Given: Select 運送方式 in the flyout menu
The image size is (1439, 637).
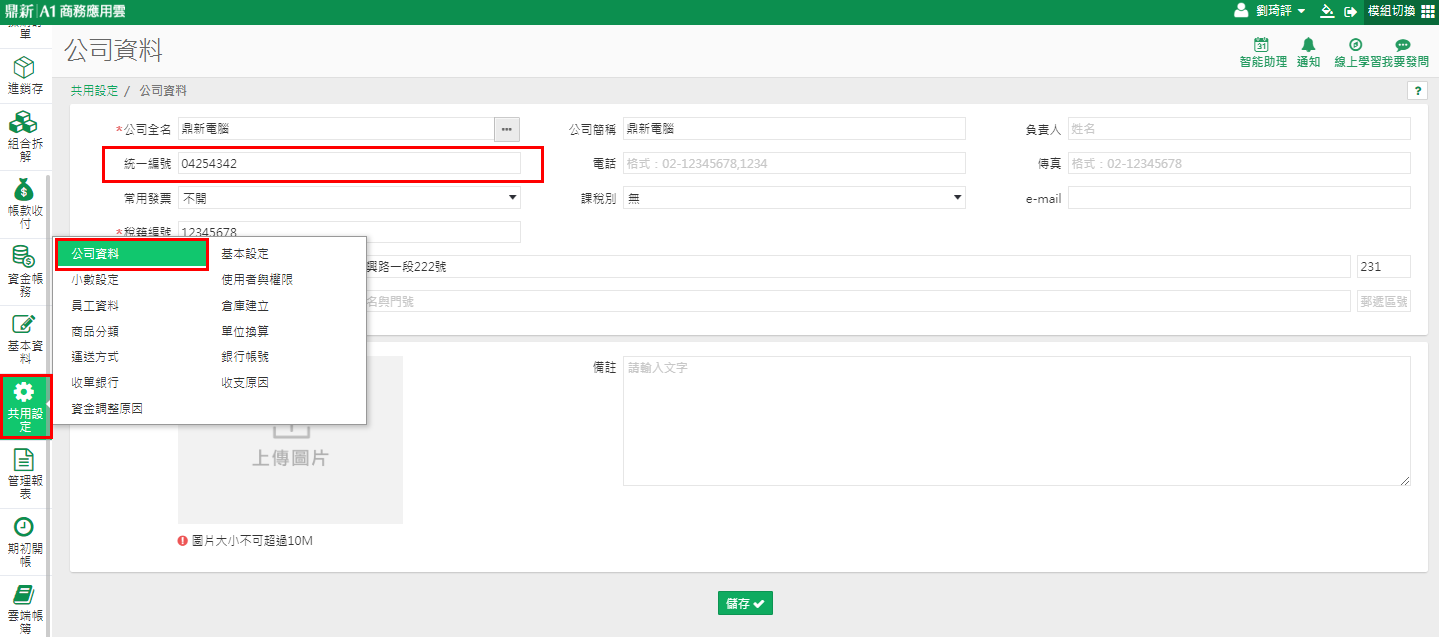Looking at the screenshot, I should pyautogui.click(x=95, y=357).
